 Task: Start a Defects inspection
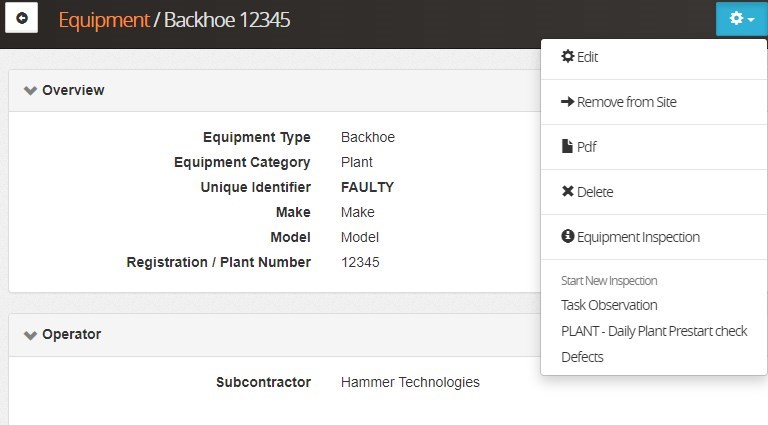tap(582, 357)
